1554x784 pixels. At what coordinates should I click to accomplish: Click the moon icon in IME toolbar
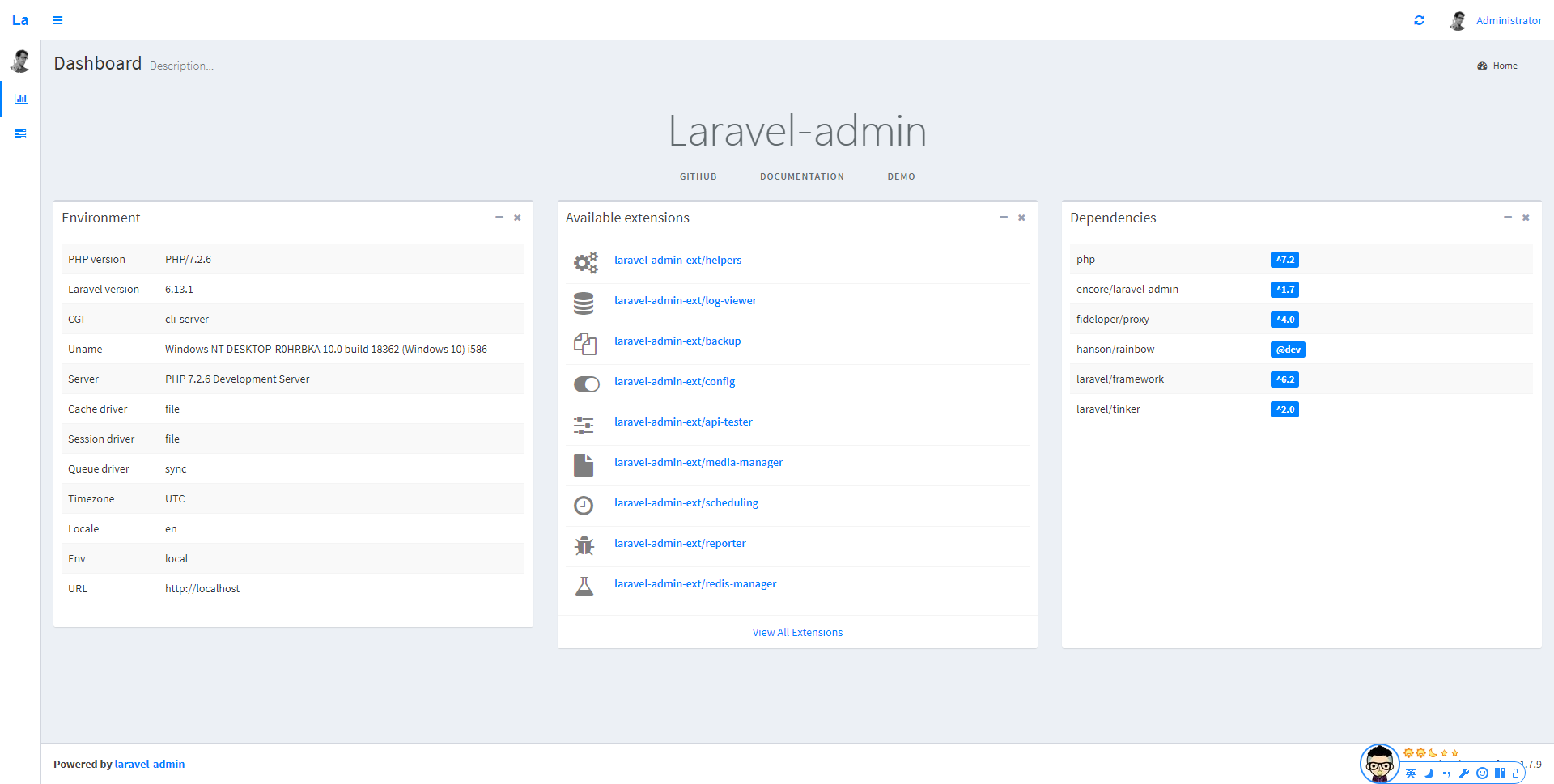pyautogui.click(x=1429, y=773)
